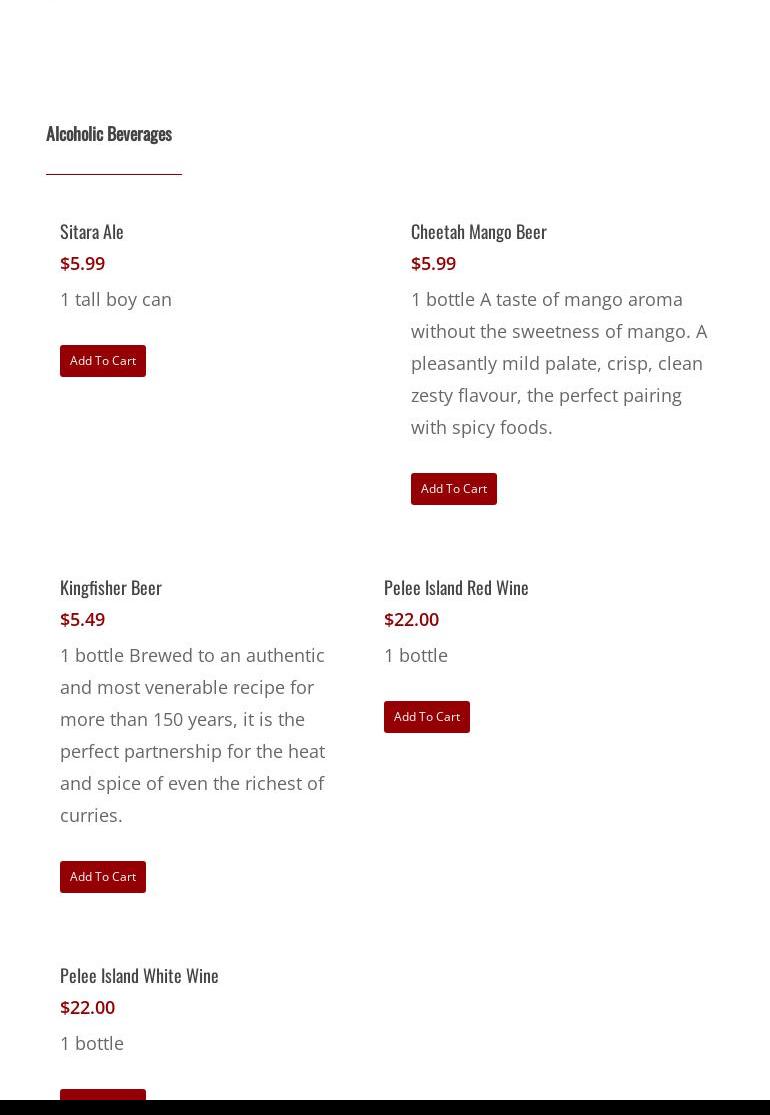Open the Sitara Ale item title
770x1115 pixels.
click(x=92, y=232)
